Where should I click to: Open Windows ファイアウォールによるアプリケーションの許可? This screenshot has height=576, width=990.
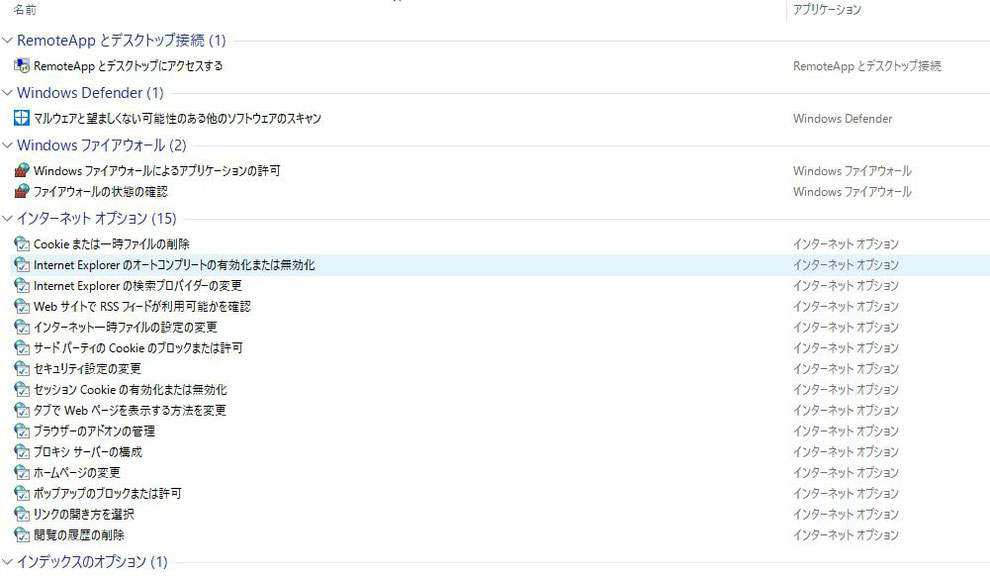[x=157, y=171]
